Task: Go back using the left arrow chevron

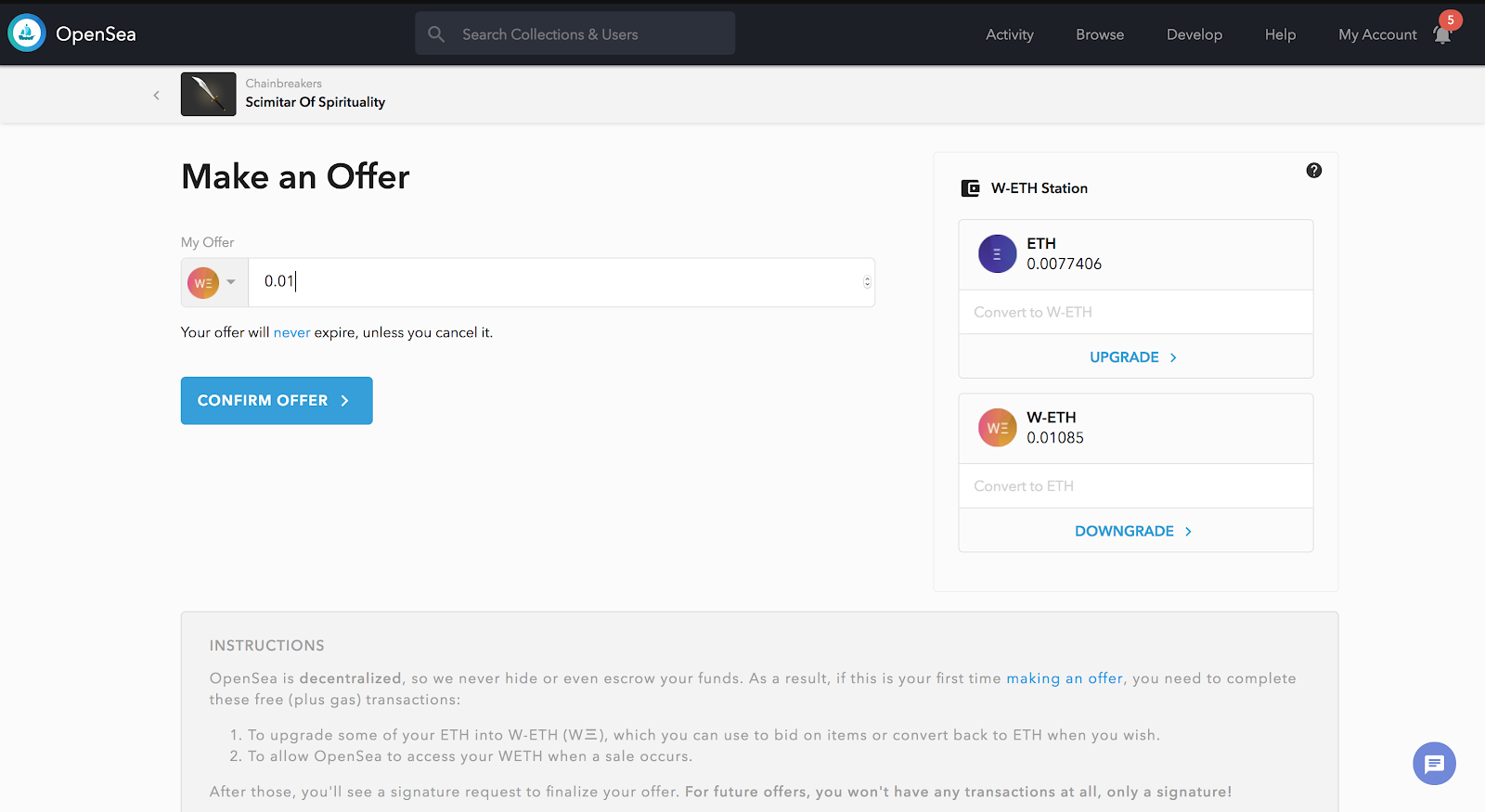Action: click(156, 95)
